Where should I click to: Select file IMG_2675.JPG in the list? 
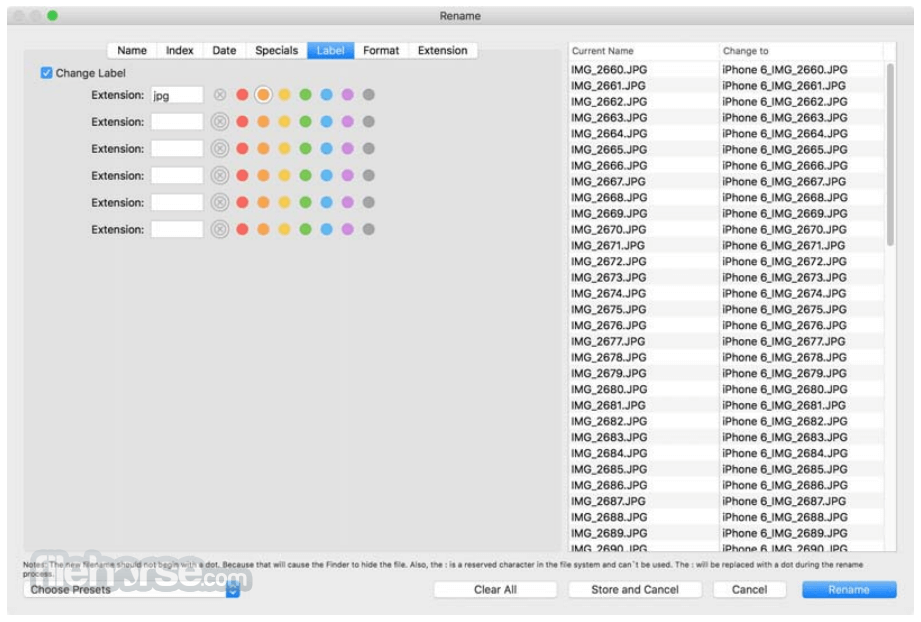(609, 309)
